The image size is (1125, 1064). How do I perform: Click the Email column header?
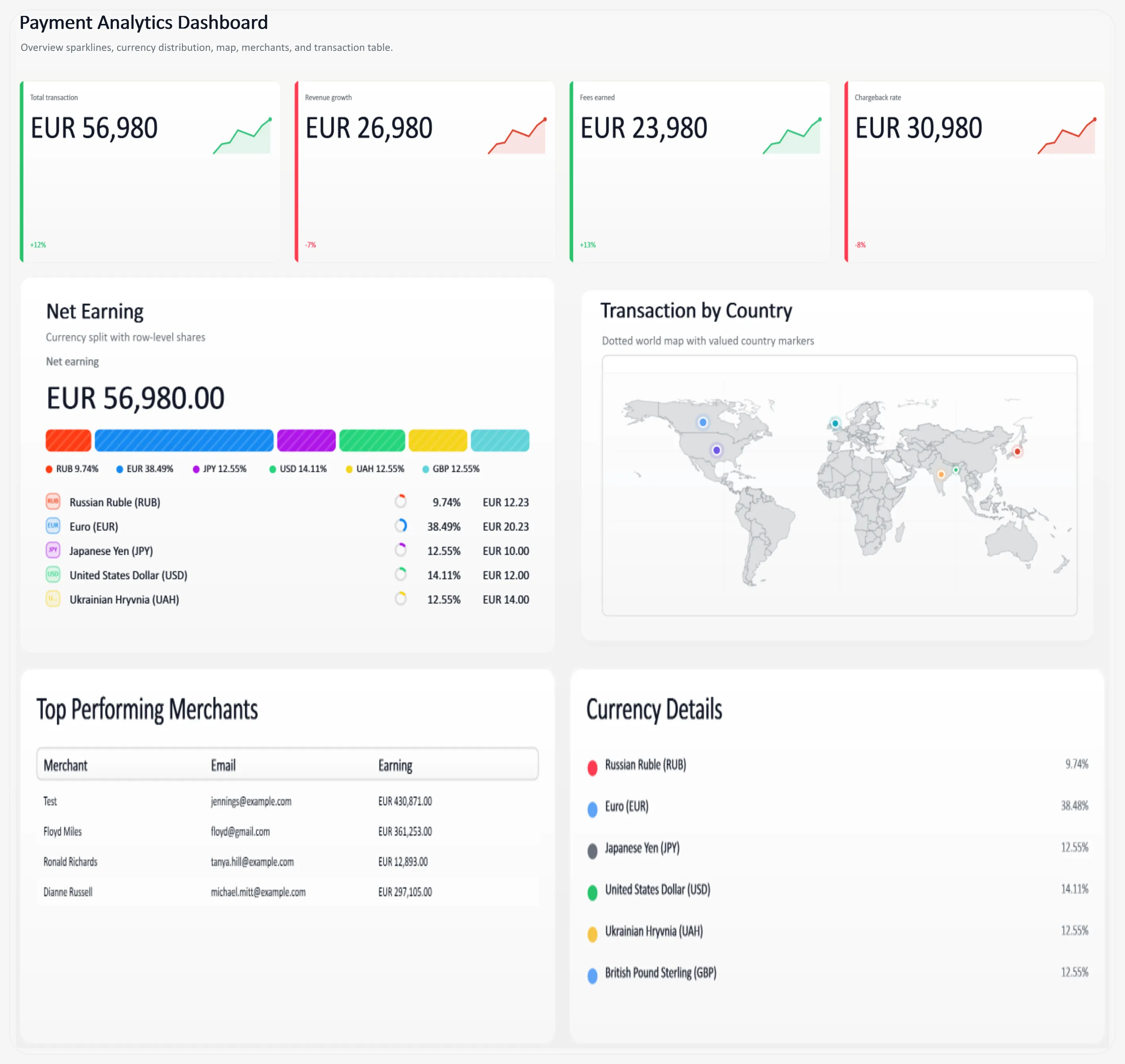[223, 766]
